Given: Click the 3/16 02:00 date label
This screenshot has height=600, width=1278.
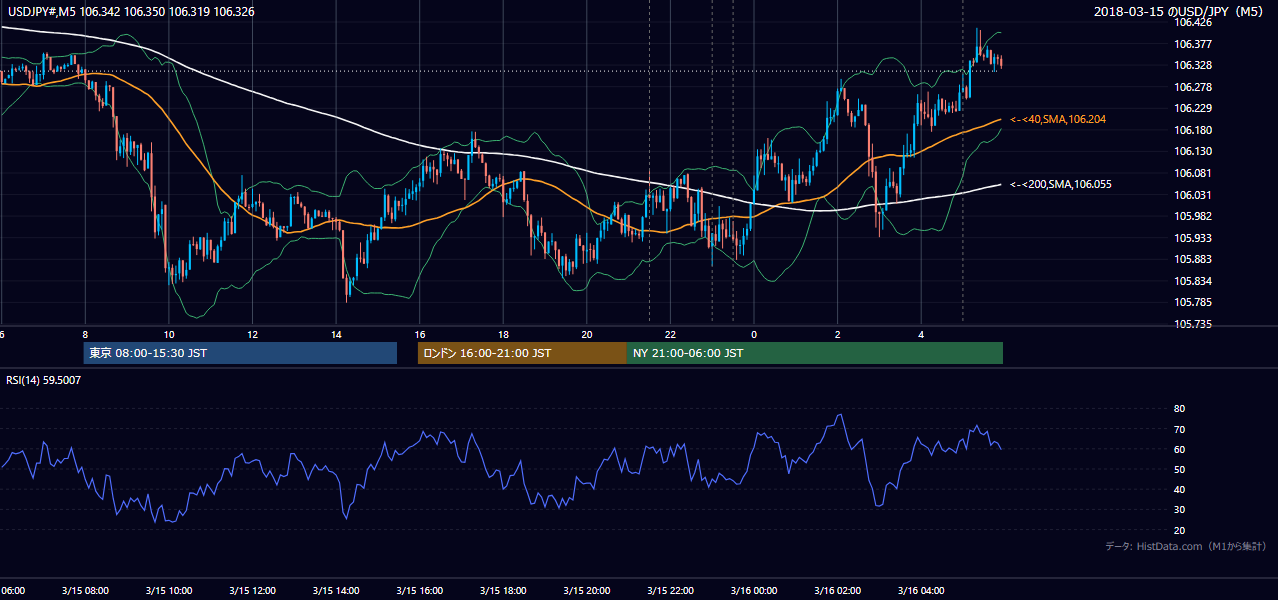Looking at the screenshot, I should [838, 591].
